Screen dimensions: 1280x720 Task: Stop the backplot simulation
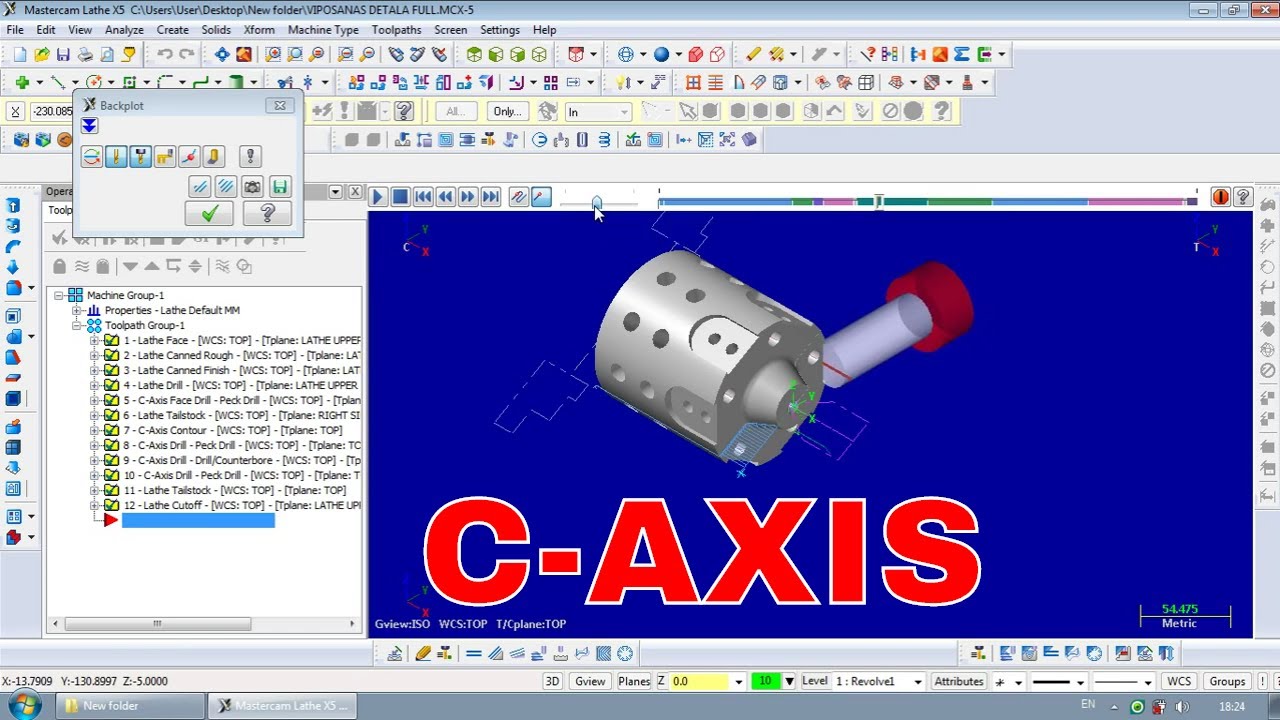click(x=400, y=197)
